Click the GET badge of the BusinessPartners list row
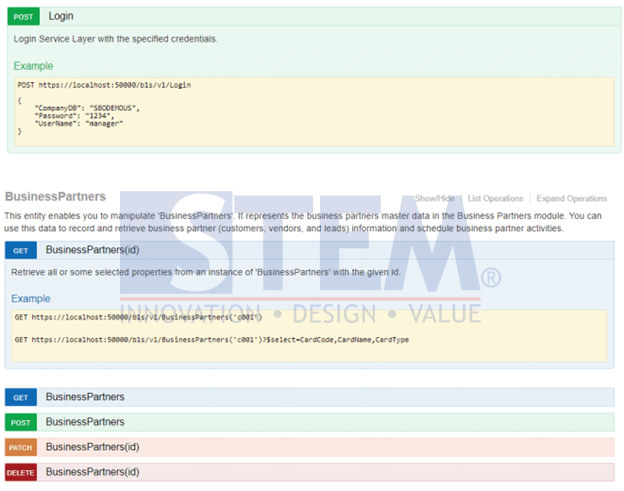The height and width of the screenshot is (491, 624). 21,397
